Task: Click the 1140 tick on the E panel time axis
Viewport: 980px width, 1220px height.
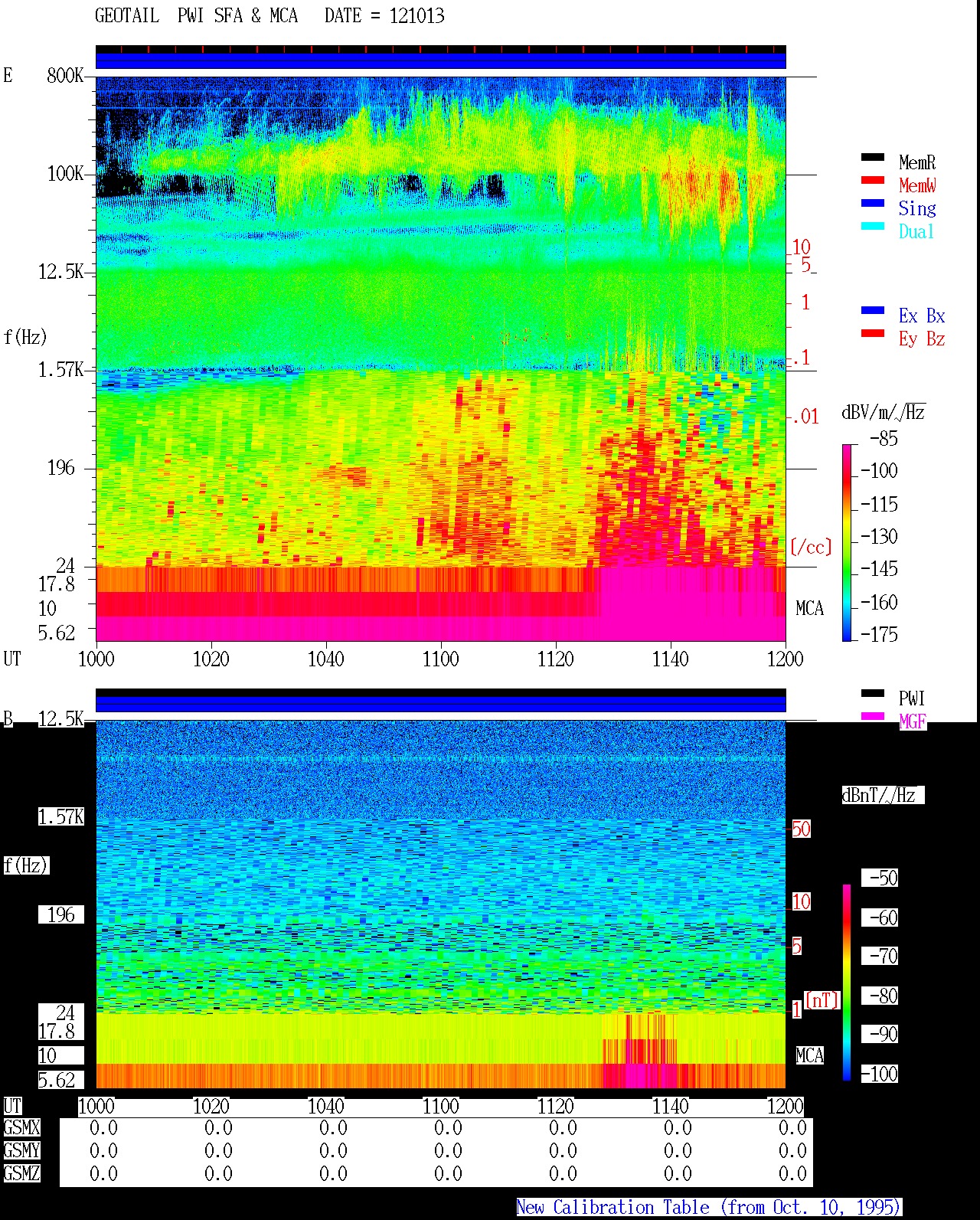Action: (670, 659)
